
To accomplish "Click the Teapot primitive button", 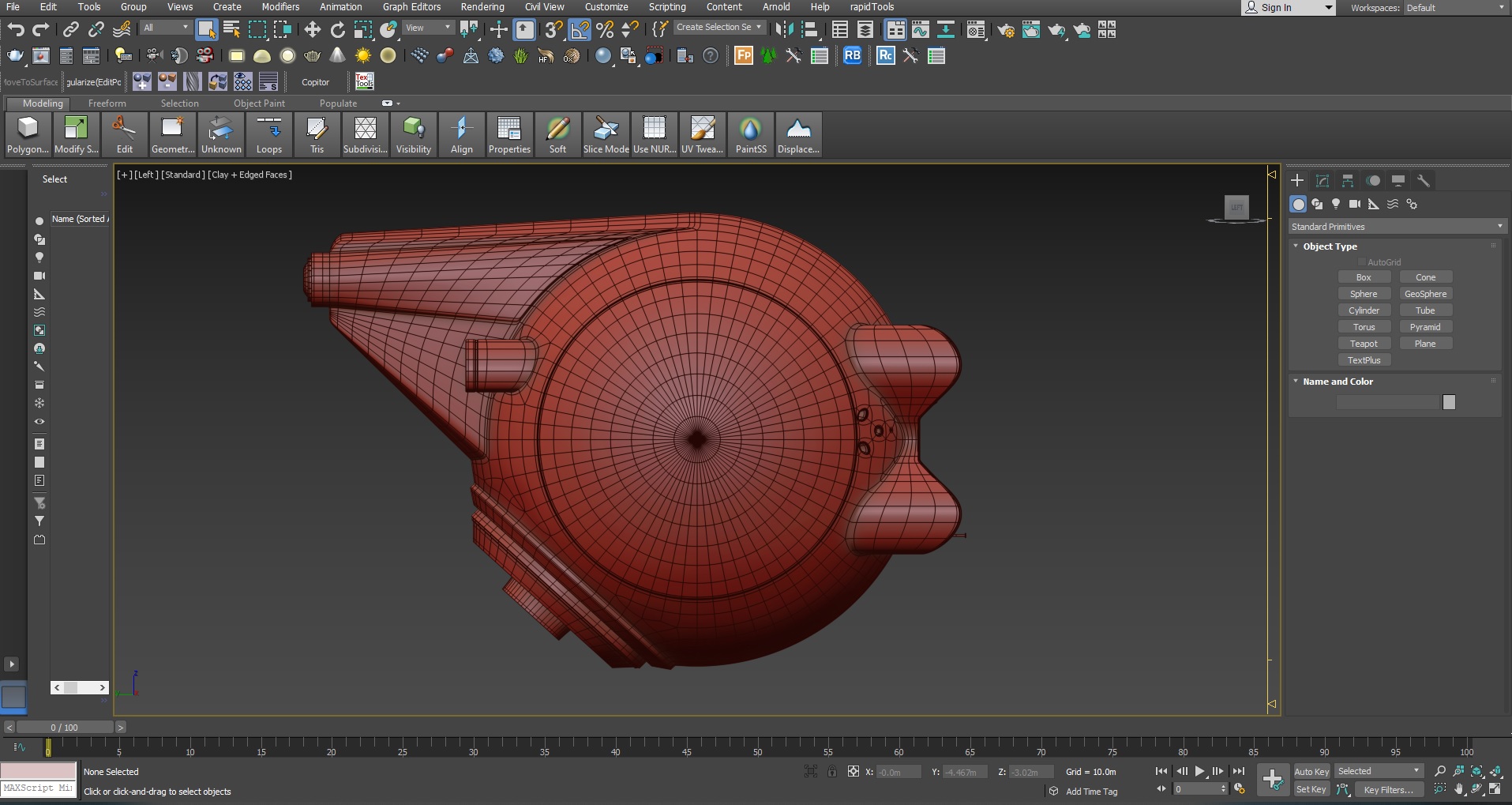I will tap(1364, 344).
